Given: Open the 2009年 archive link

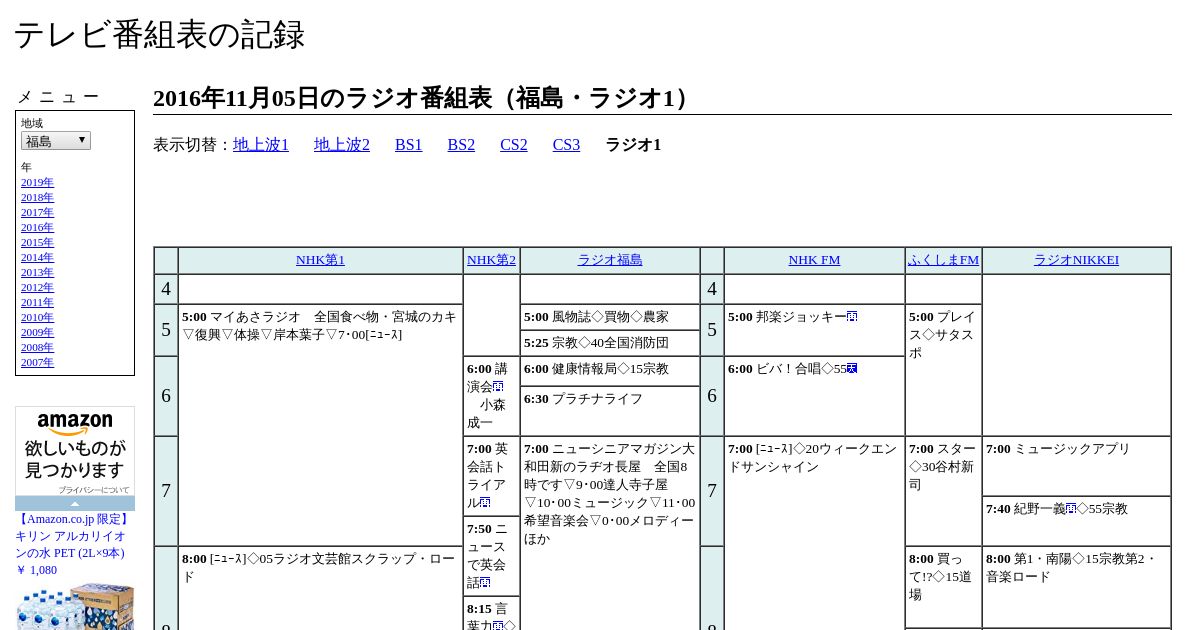Looking at the screenshot, I should point(37,332).
